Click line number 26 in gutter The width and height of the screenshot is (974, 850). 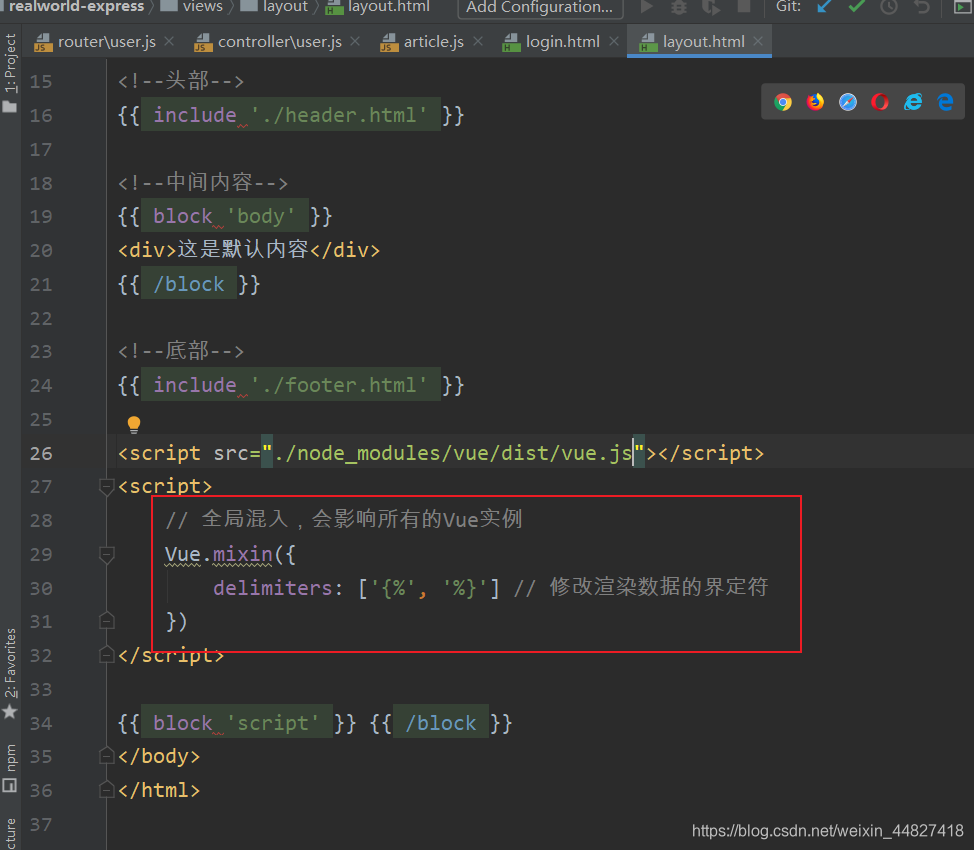41,454
